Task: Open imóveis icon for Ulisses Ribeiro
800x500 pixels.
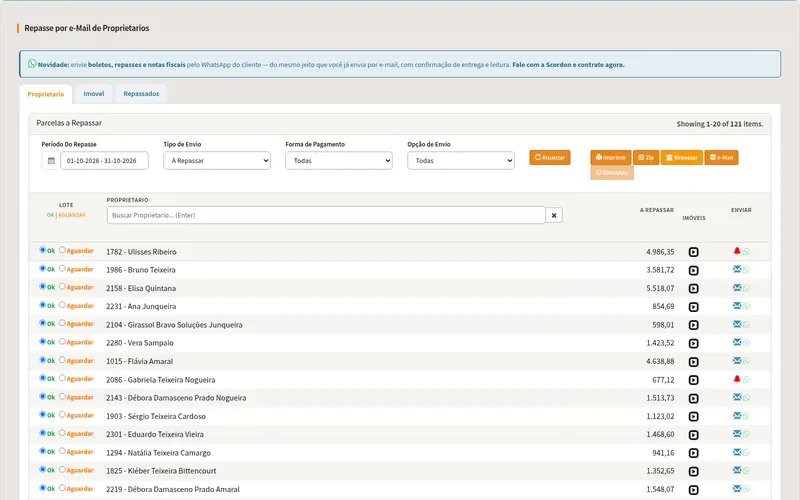Action: click(693, 252)
